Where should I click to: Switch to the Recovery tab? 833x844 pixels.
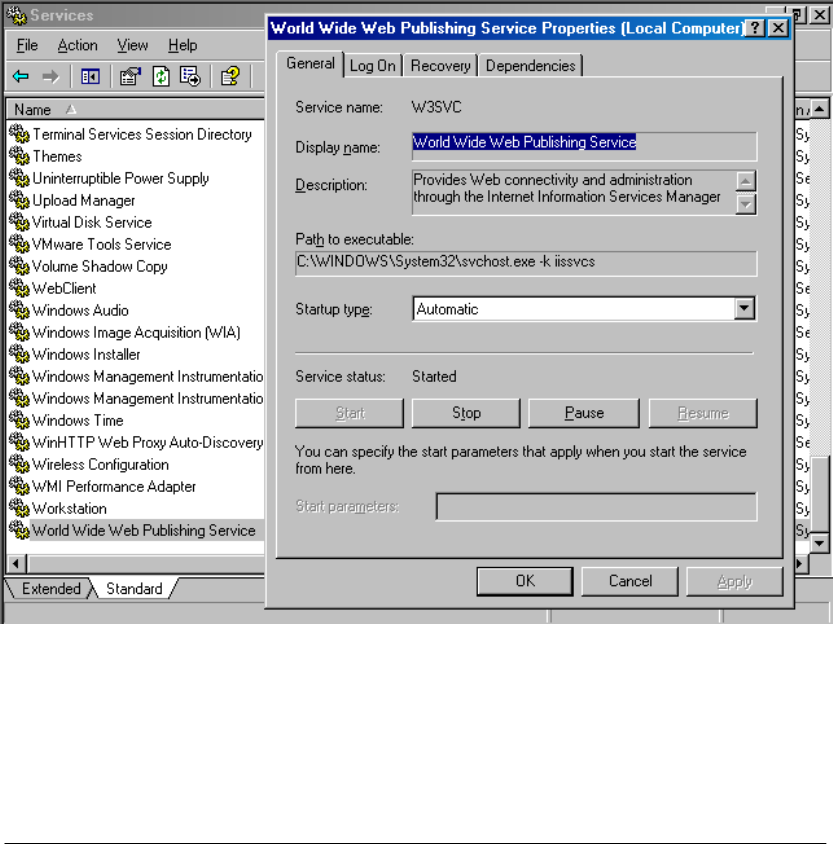click(x=440, y=66)
